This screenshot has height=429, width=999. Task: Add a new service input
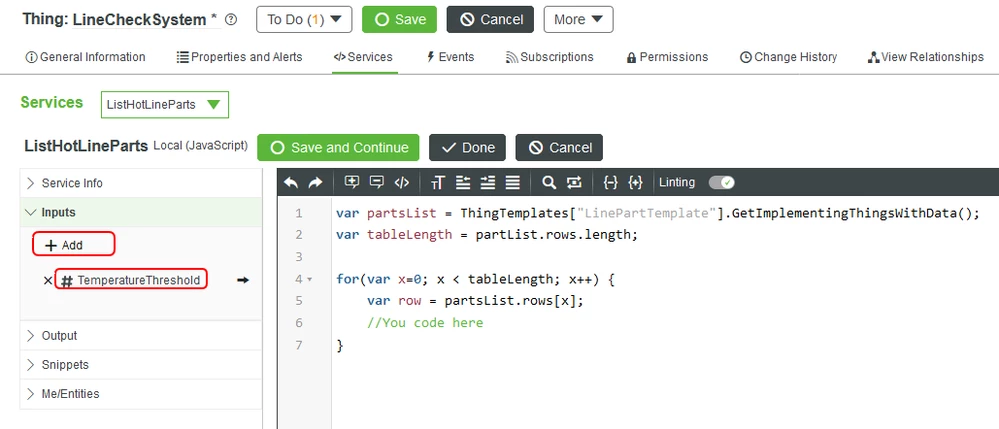(73, 245)
